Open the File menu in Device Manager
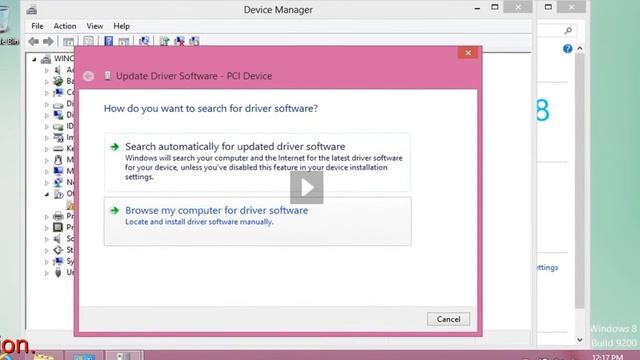The height and width of the screenshot is (360, 640). tap(37, 26)
